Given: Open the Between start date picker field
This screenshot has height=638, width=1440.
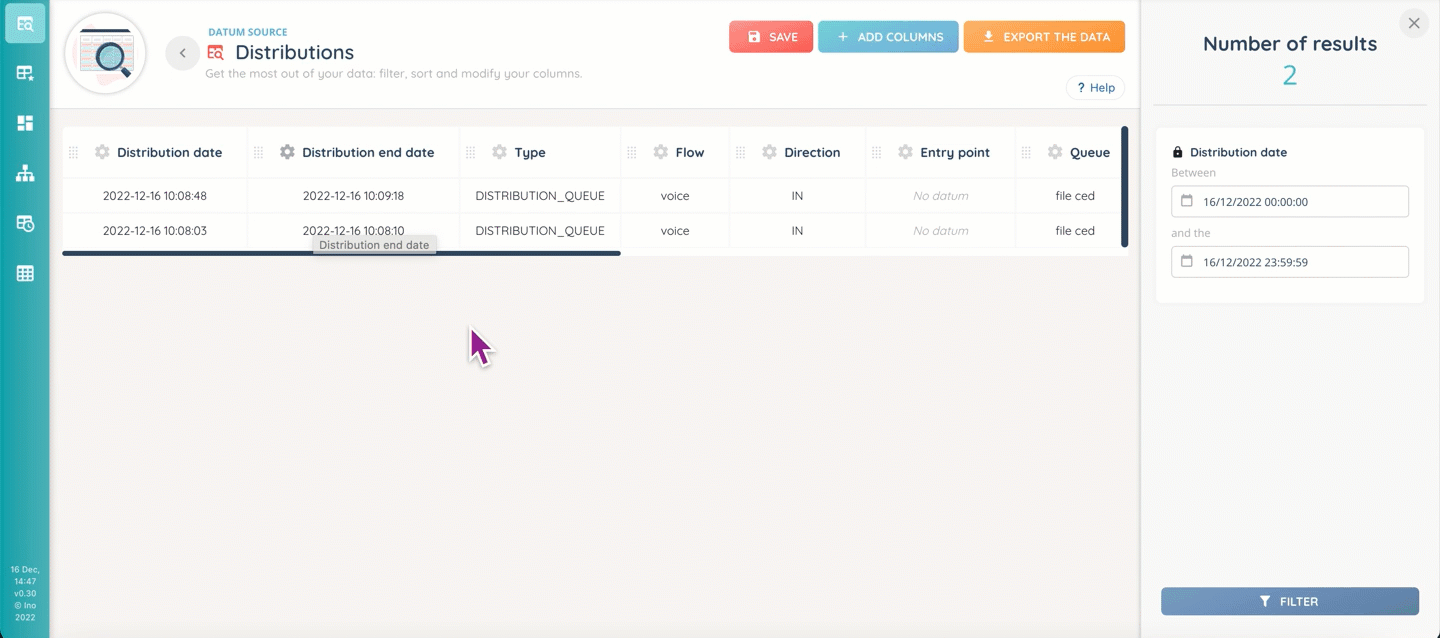Looking at the screenshot, I should pyautogui.click(x=1289, y=201).
